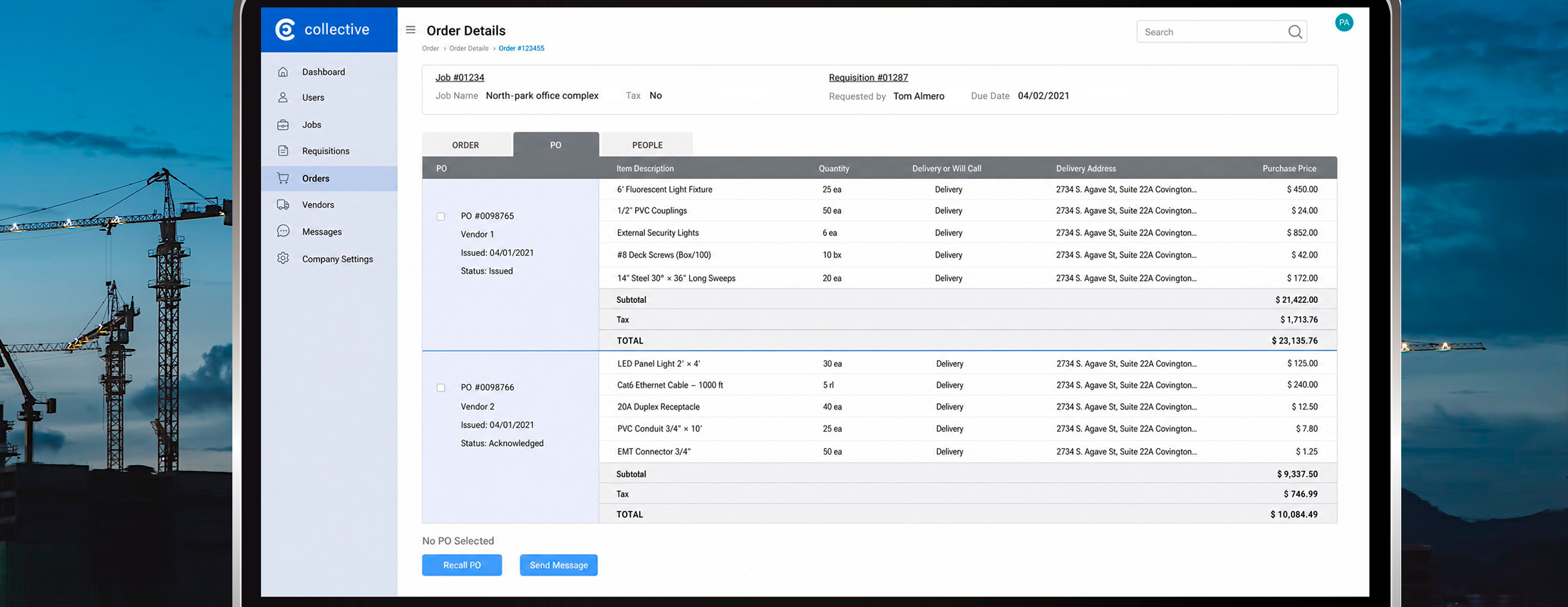Viewport: 1568px width, 607px height.
Task: Click the Vendor 1 label
Action: click(478, 234)
